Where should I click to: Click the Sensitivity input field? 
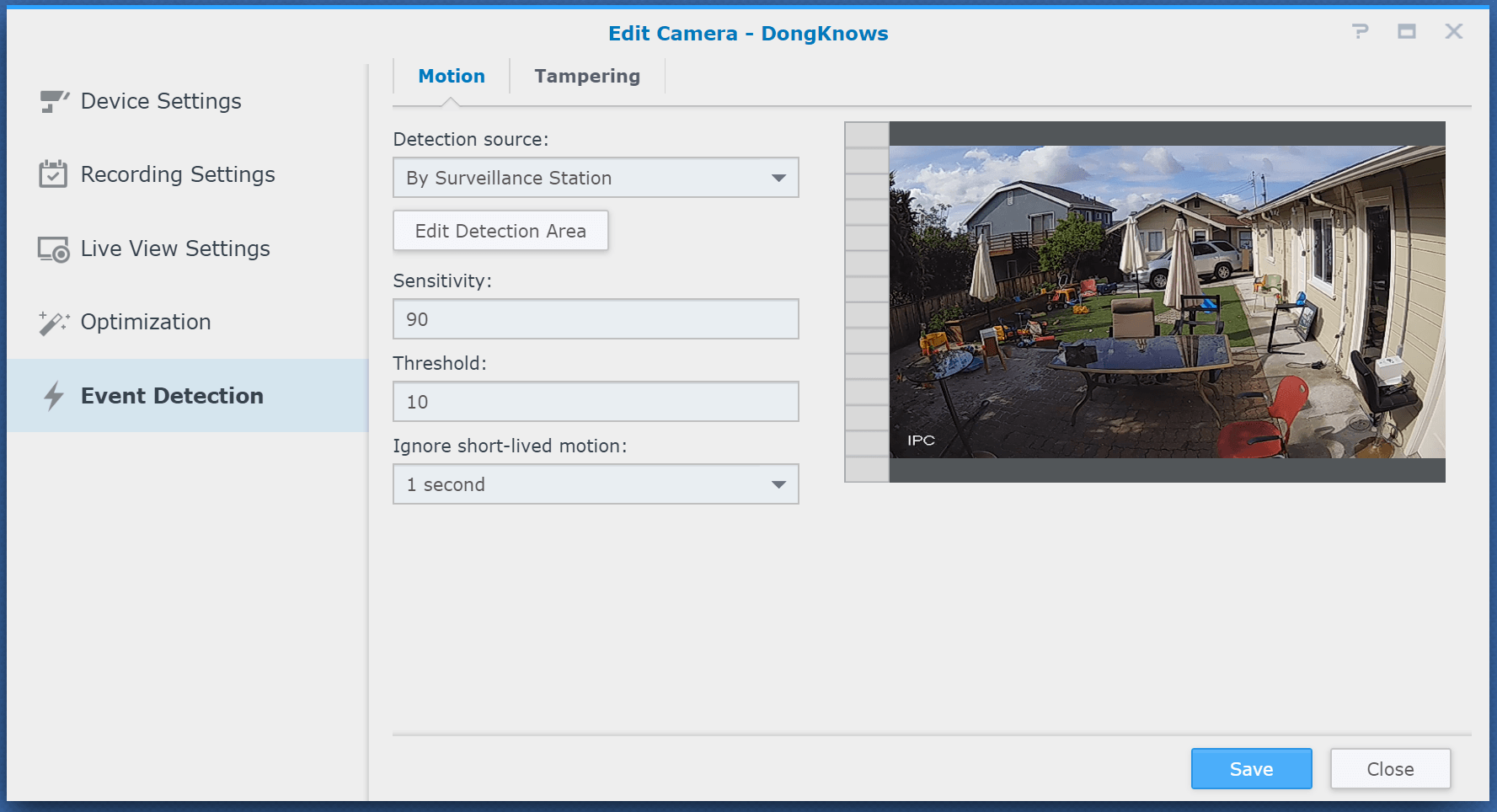point(595,319)
